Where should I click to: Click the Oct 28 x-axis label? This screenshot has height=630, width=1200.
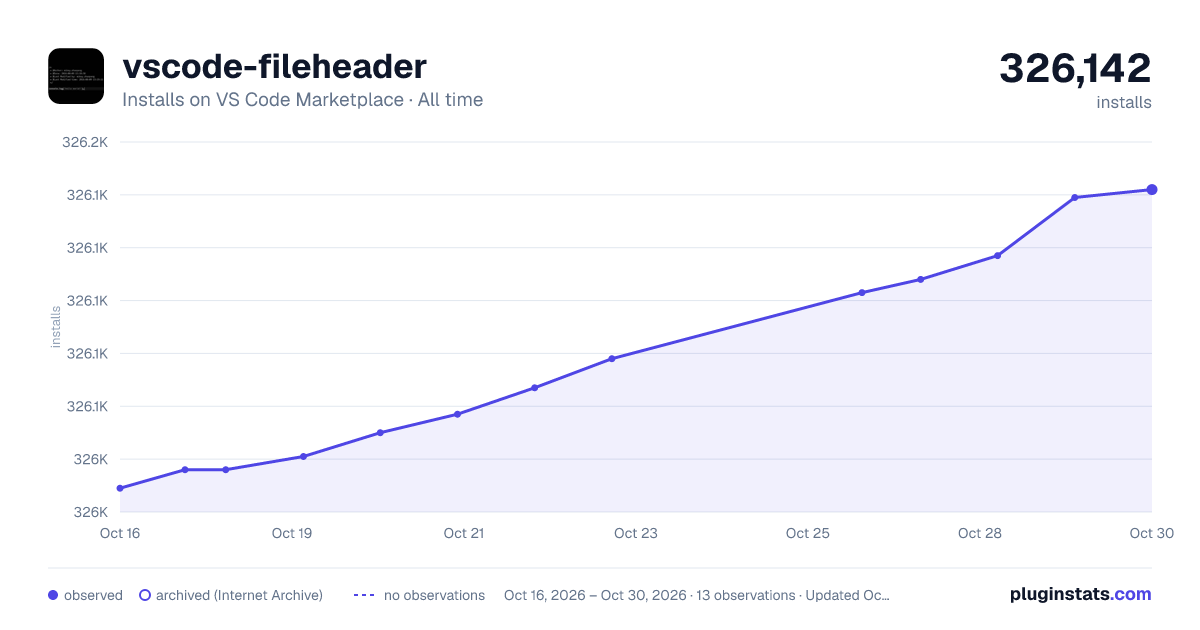tap(980, 533)
